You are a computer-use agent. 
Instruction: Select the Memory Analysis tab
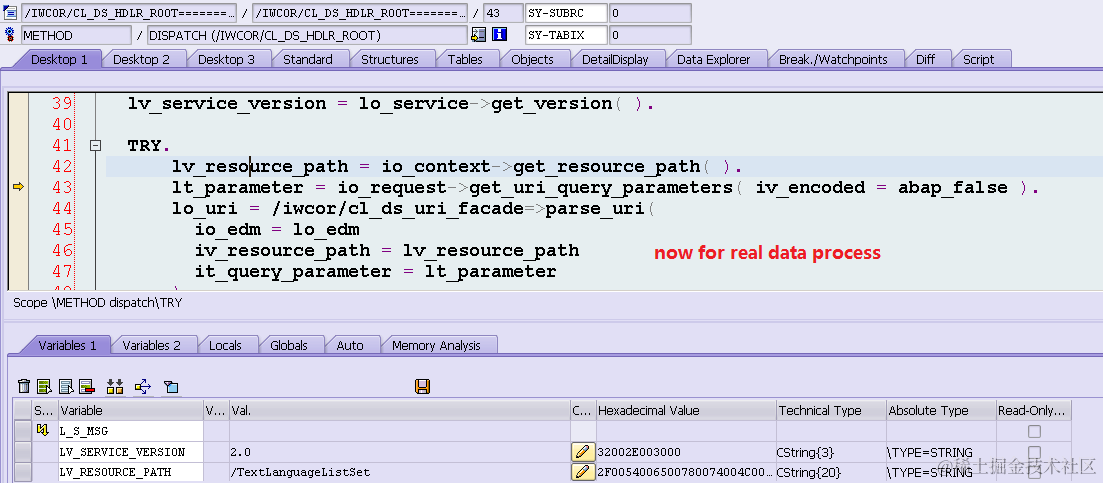tap(436, 345)
